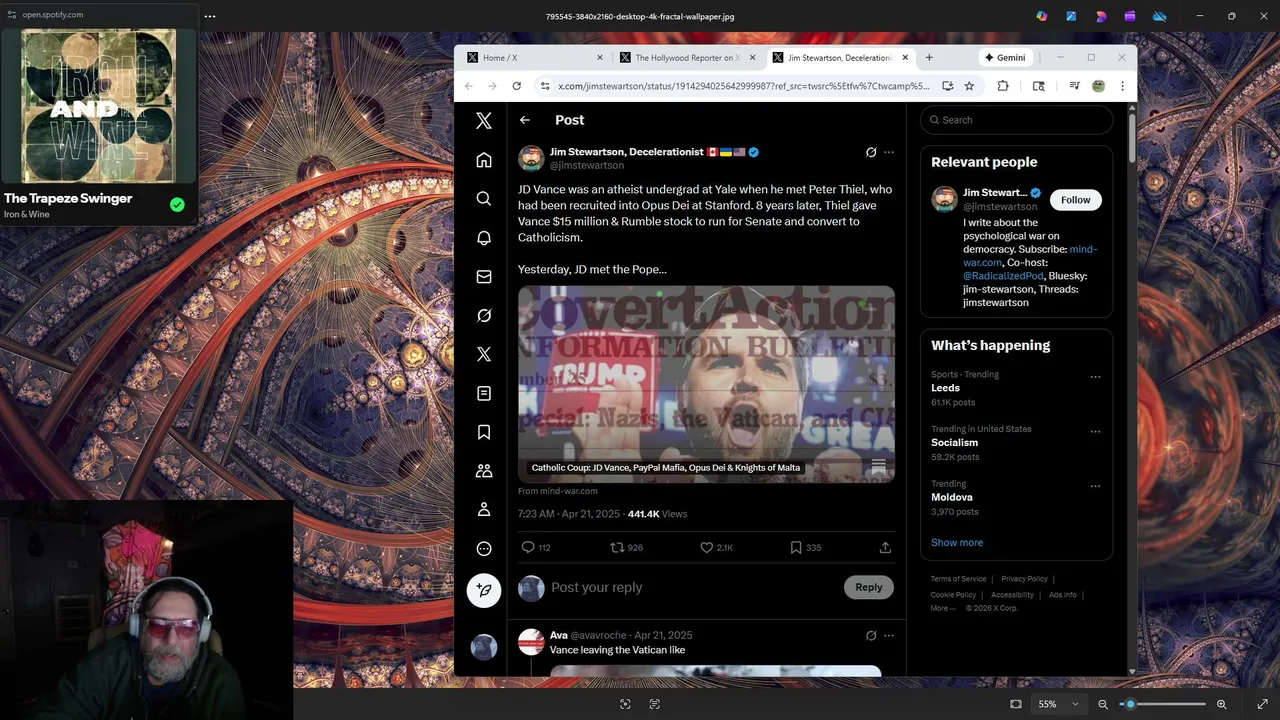This screenshot has width=1280, height=720.
Task: Open Premium X icon in sidebar
Action: 484,354
